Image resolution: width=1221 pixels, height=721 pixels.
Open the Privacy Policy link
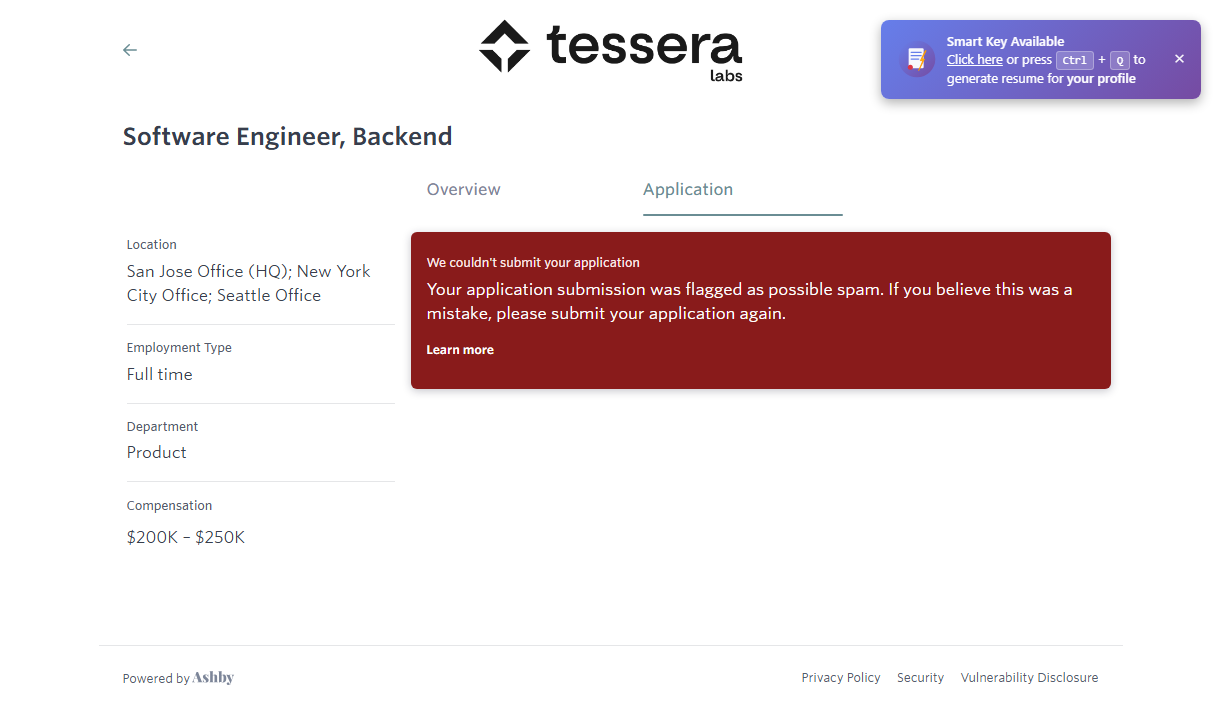pyautogui.click(x=840, y=678)
